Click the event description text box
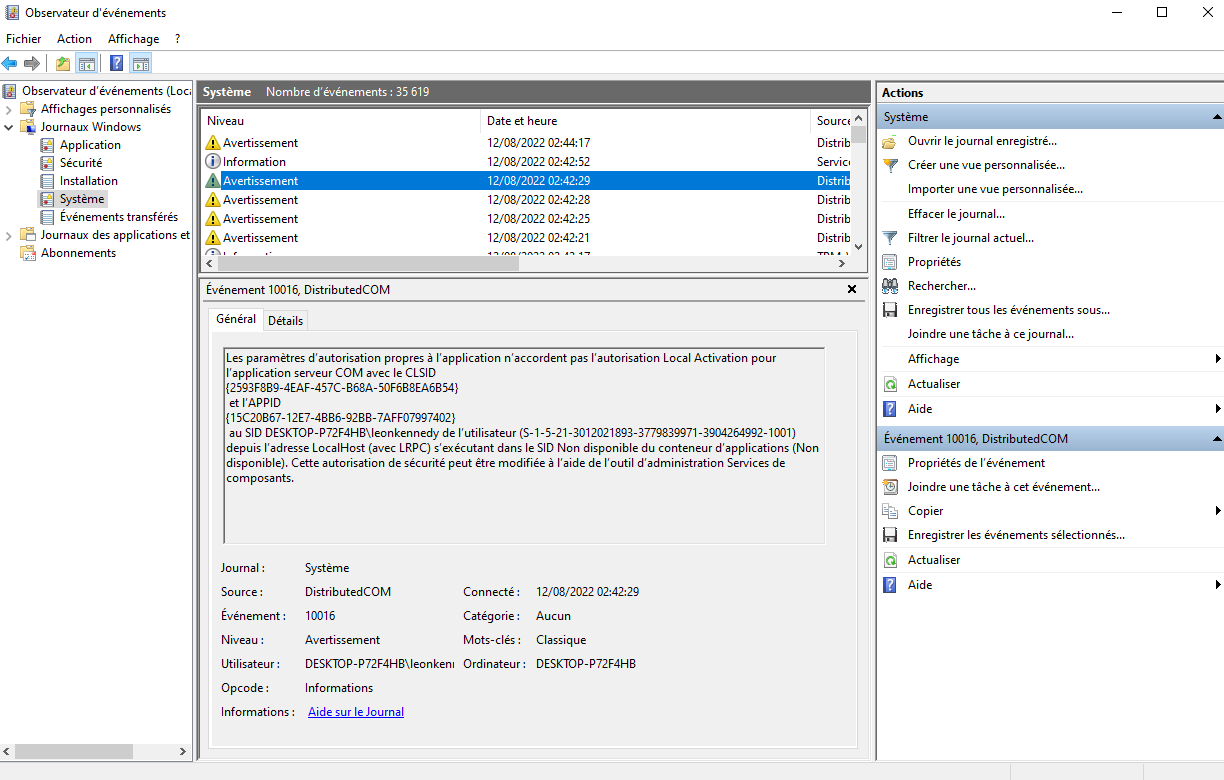The height and width of the screenshot is (780, 1224). (x=524, y=446)
